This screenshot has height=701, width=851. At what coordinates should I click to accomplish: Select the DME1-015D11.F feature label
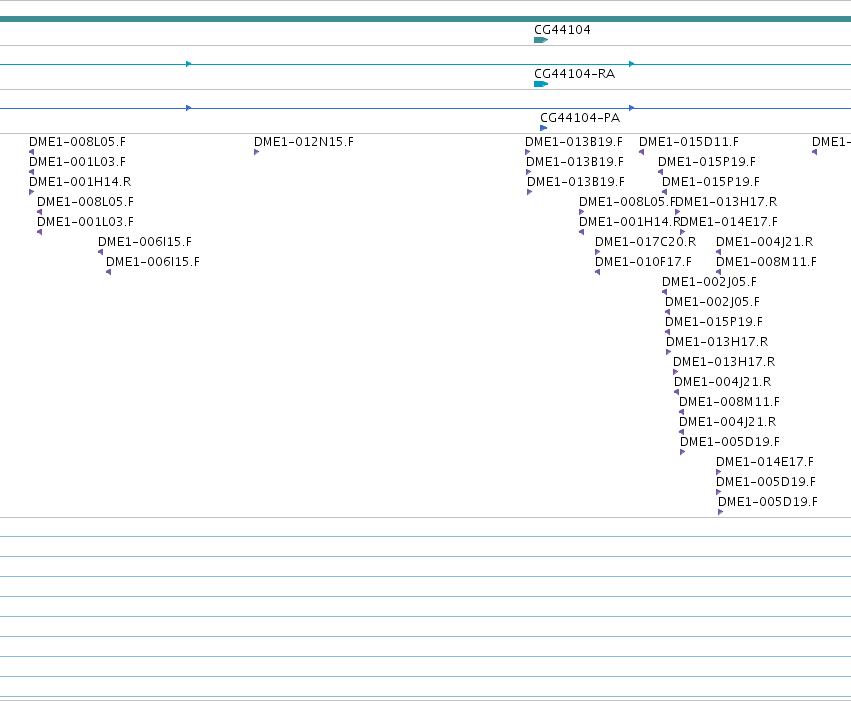[x=689, y=142]
